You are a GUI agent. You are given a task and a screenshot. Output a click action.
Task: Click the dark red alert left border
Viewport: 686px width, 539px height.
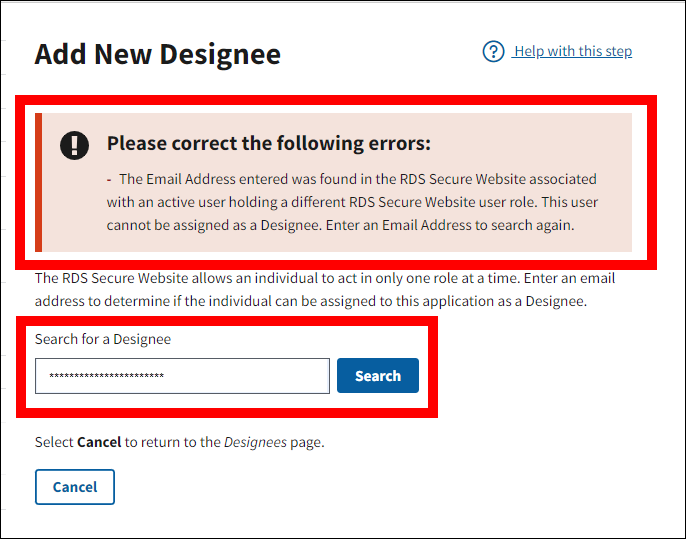click(39, 182)
